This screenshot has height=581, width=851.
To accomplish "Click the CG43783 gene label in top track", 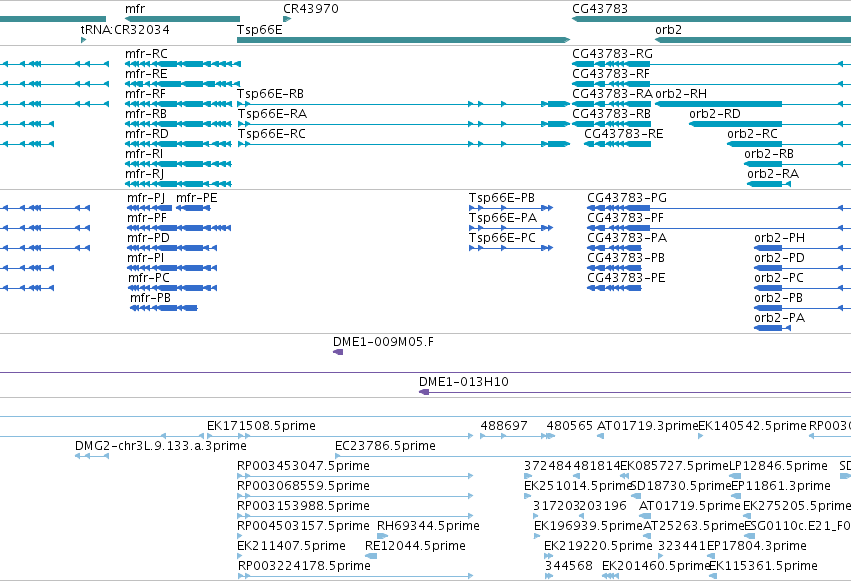I will coord(600,9).
